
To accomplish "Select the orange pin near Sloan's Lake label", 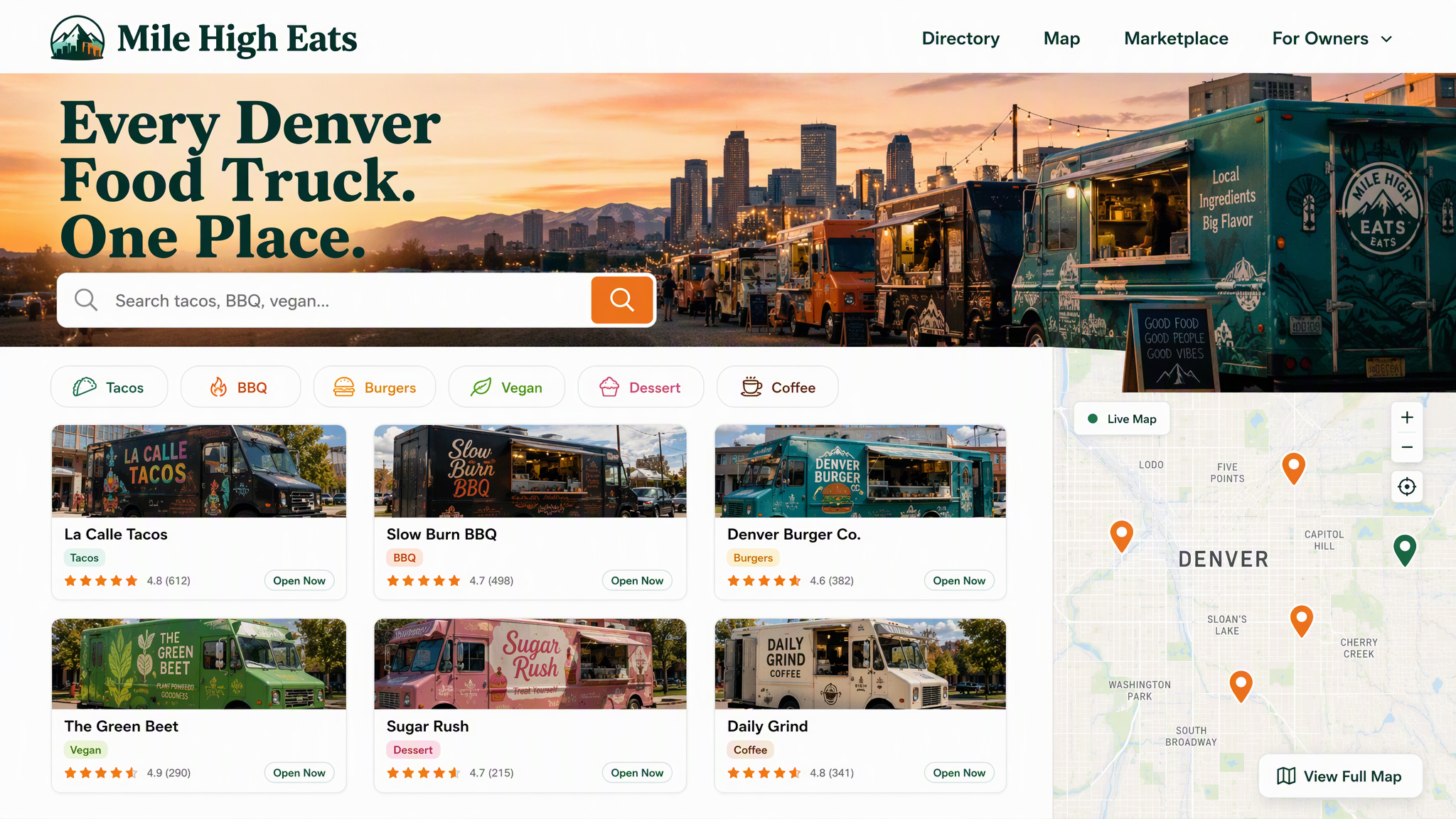I will point(1301,621).
